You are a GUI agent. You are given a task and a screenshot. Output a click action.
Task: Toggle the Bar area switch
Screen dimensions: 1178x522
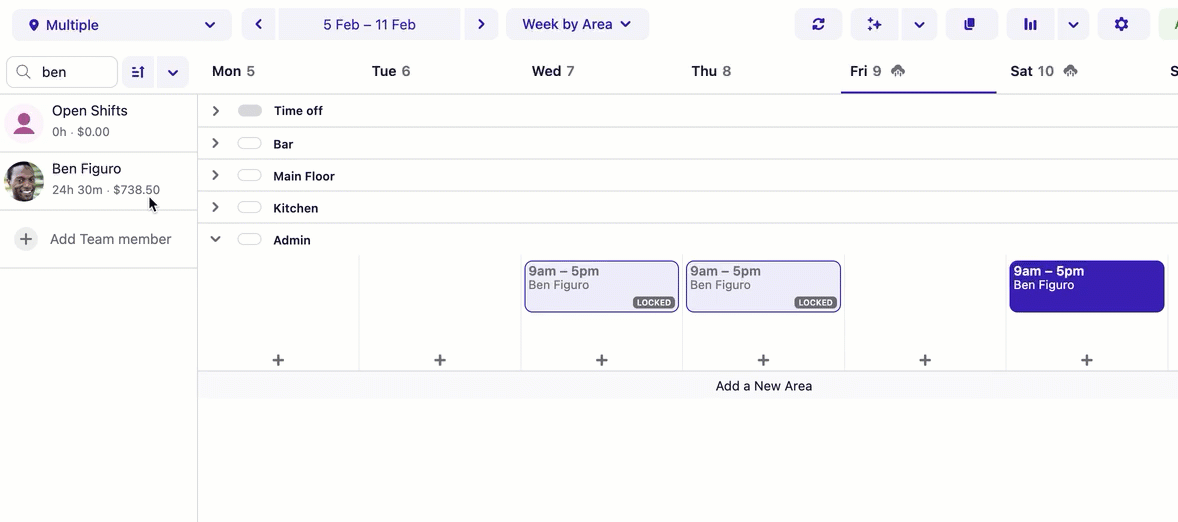(x=249, y=143)
